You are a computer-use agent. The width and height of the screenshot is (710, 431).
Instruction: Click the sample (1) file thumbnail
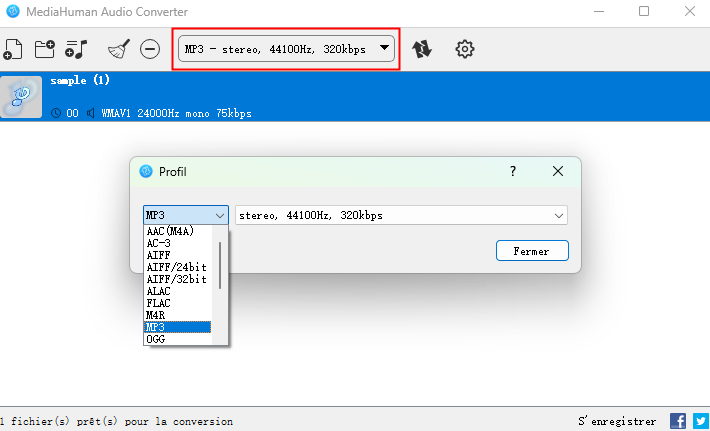21,97
